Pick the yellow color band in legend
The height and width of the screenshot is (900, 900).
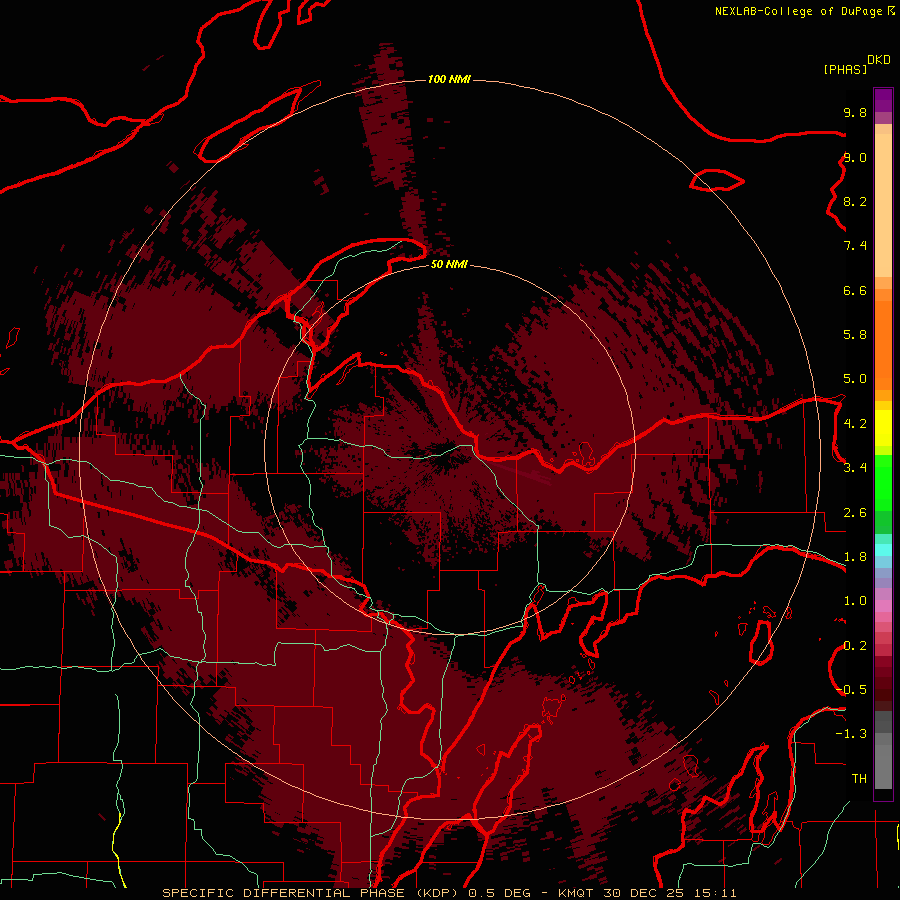(883, 428)
